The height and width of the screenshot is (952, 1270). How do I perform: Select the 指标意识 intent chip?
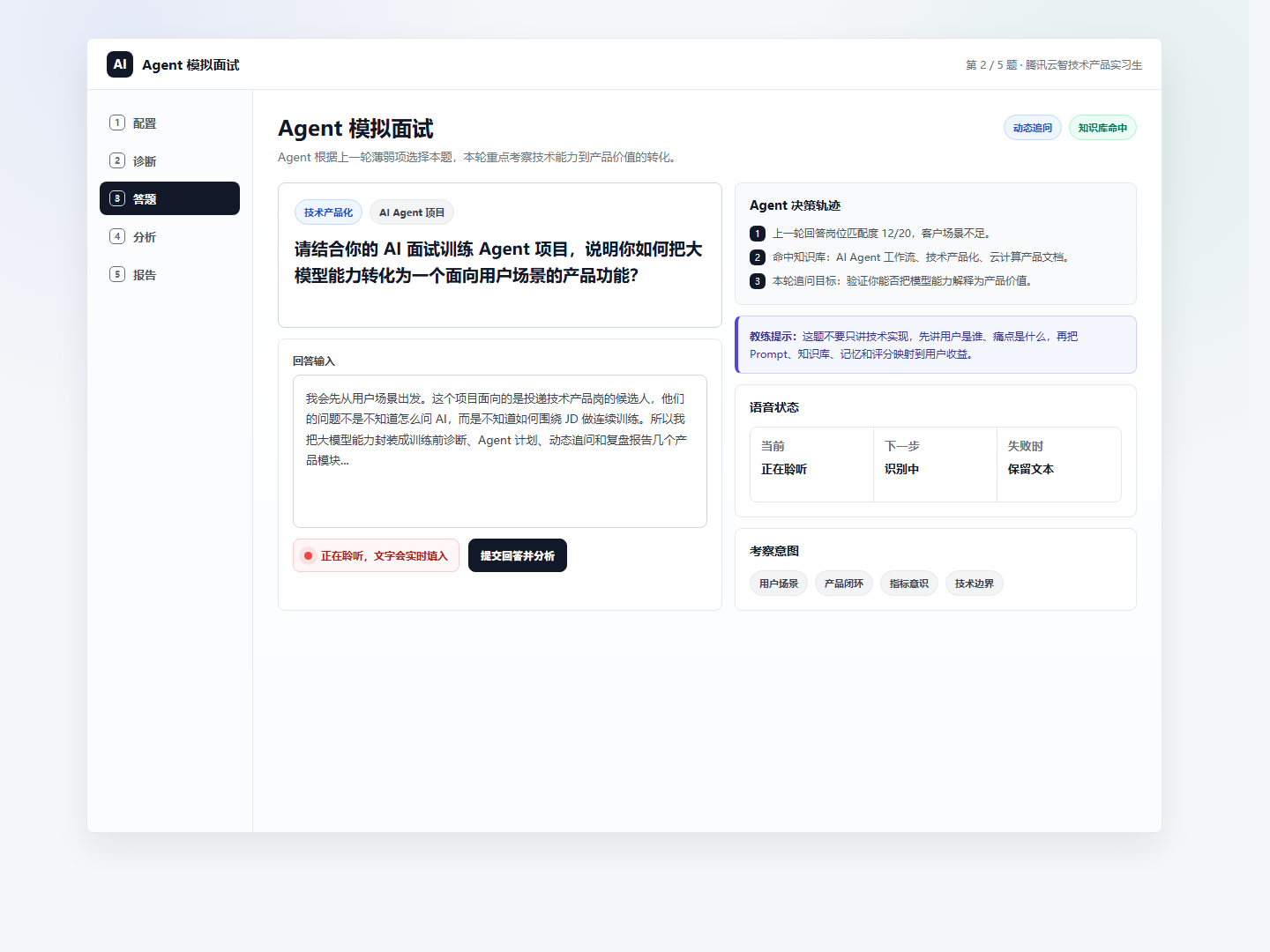[909, 584]
